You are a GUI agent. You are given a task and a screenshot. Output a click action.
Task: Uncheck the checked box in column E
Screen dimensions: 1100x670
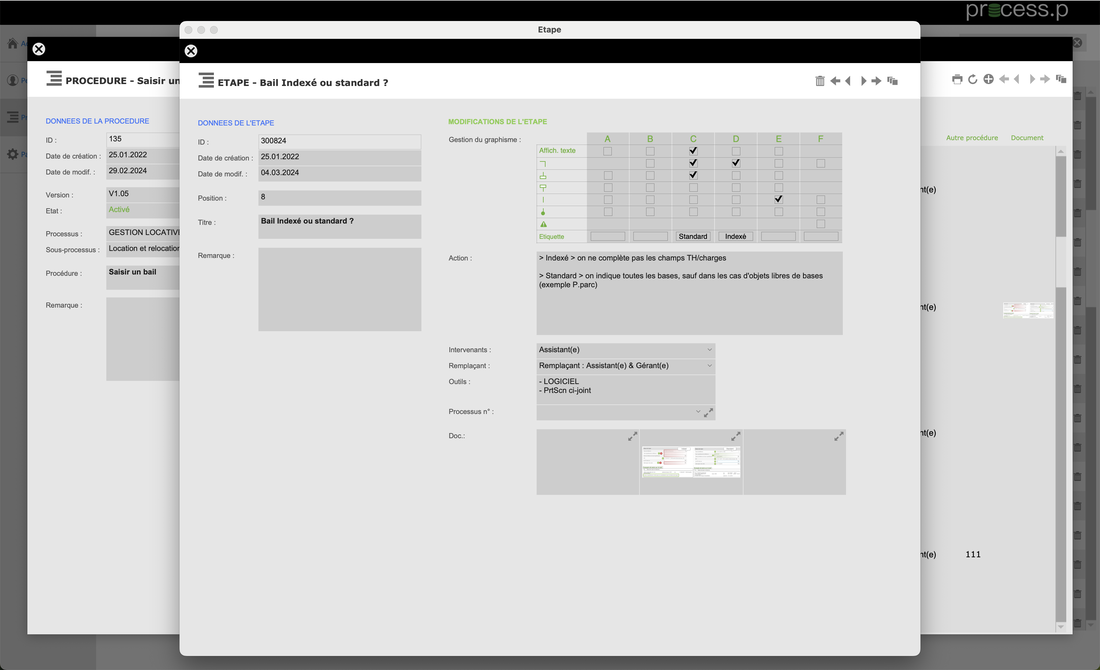pyautogui.click(x=778, y=199)
